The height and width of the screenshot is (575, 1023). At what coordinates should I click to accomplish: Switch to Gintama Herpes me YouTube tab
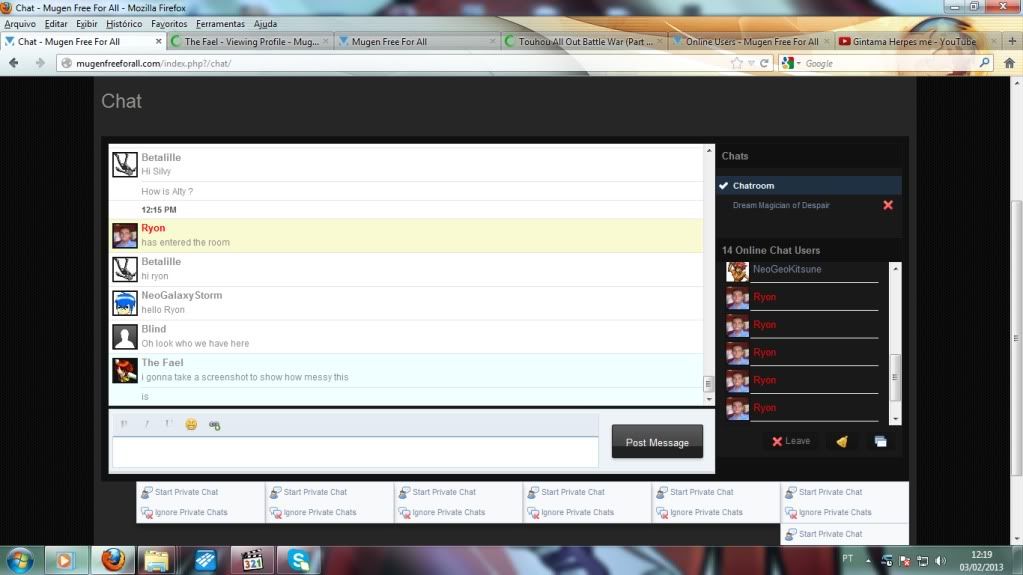click(917, 41)
